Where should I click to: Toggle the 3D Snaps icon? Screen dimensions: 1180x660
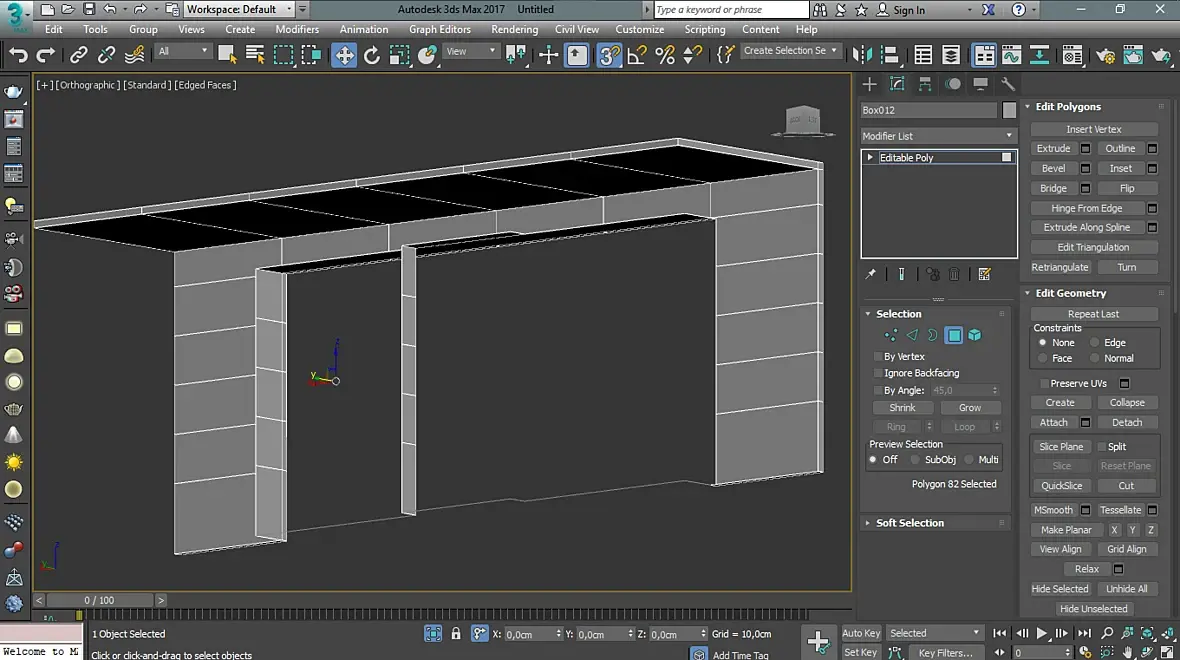[x=609, y=55]
